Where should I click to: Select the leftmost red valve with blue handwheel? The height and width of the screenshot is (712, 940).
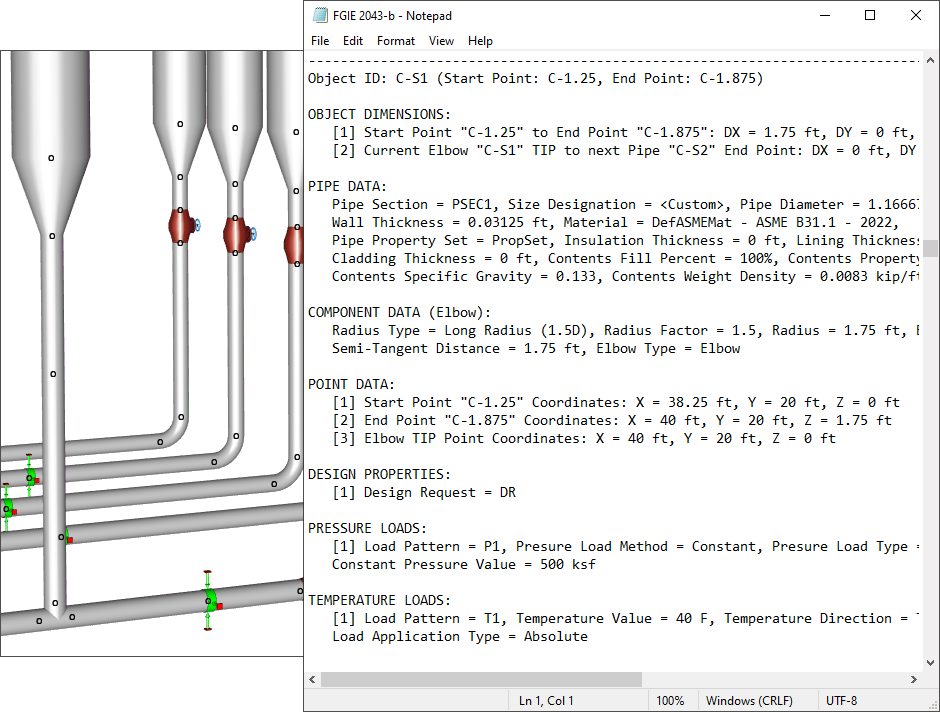[182, 227]
